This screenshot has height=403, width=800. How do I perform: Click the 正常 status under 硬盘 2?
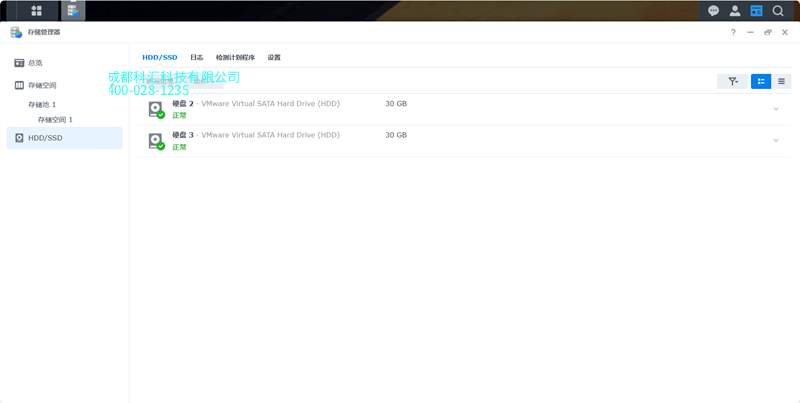pyautogui.click(x=179, y=115)
